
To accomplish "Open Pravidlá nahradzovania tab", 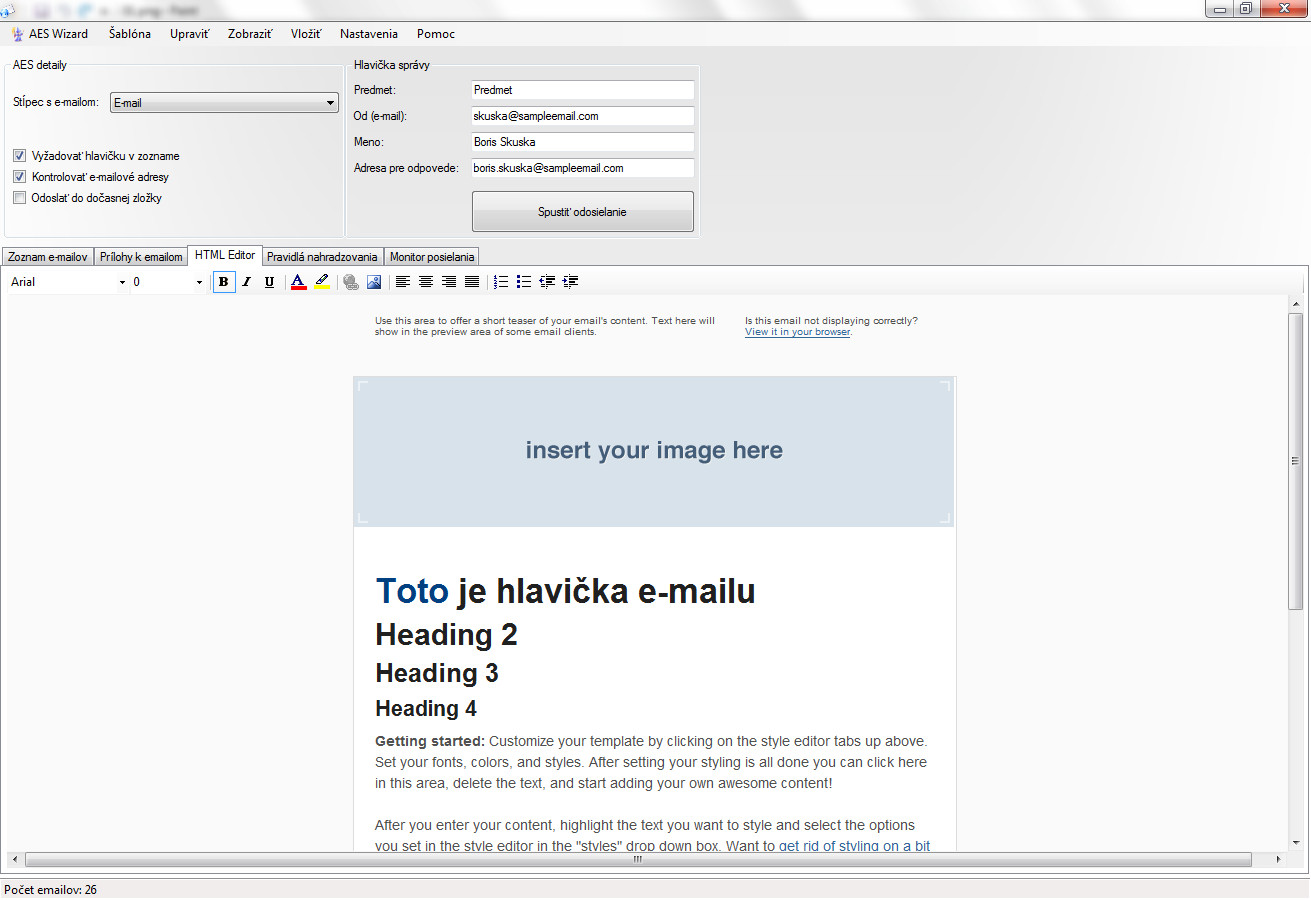I will pyautogui.click(x=322, y=257).
